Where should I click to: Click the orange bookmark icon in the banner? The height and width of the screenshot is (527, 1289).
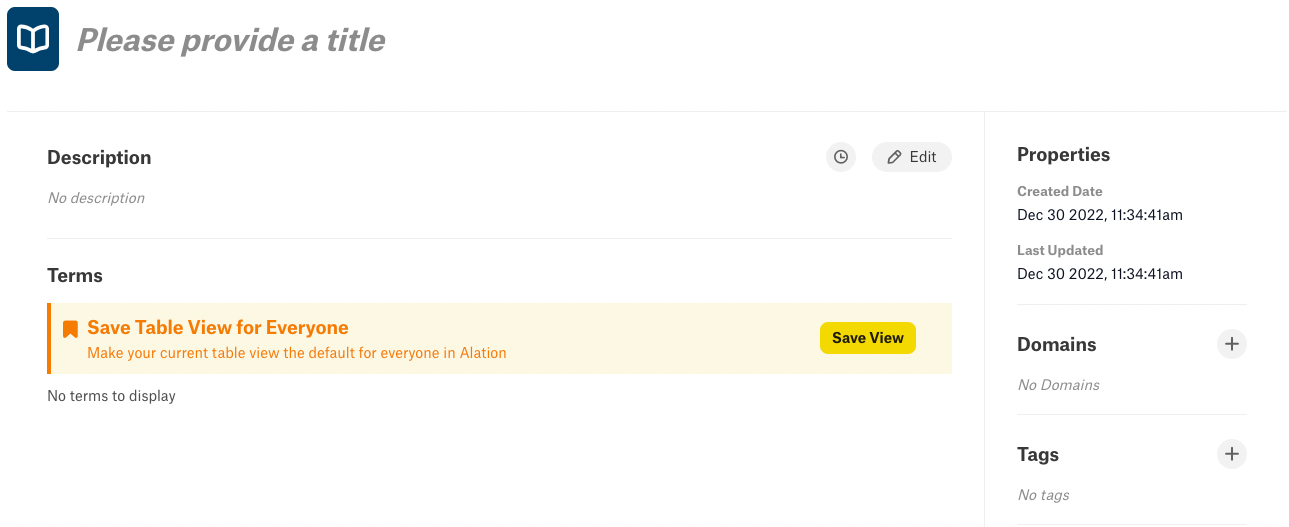[70, 329]
